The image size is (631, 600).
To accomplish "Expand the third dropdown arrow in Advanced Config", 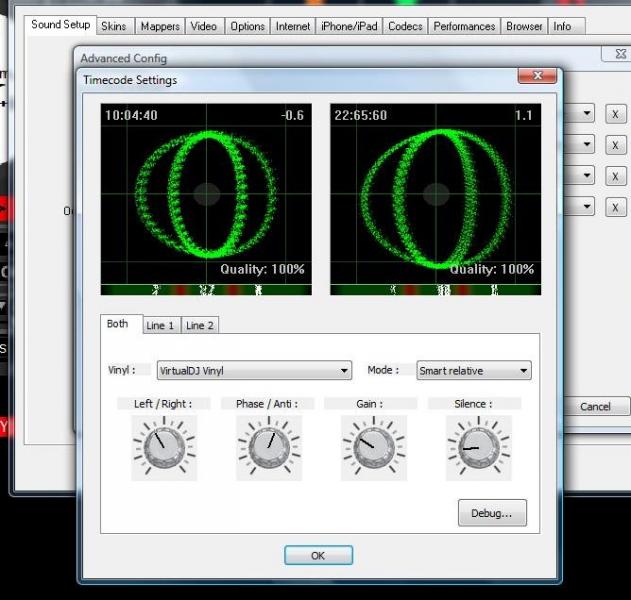I will click(587, 175).
